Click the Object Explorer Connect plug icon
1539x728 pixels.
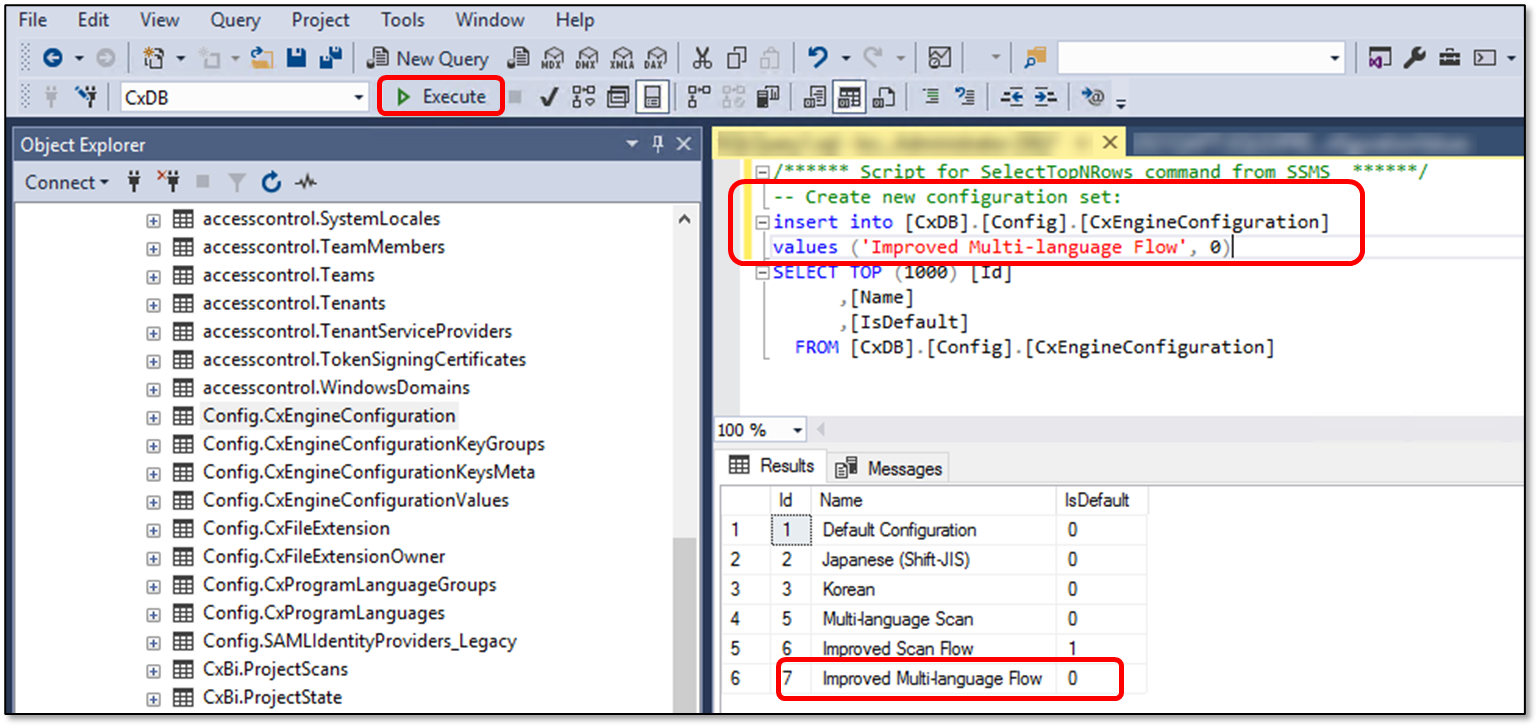click(x=135, y=182)
